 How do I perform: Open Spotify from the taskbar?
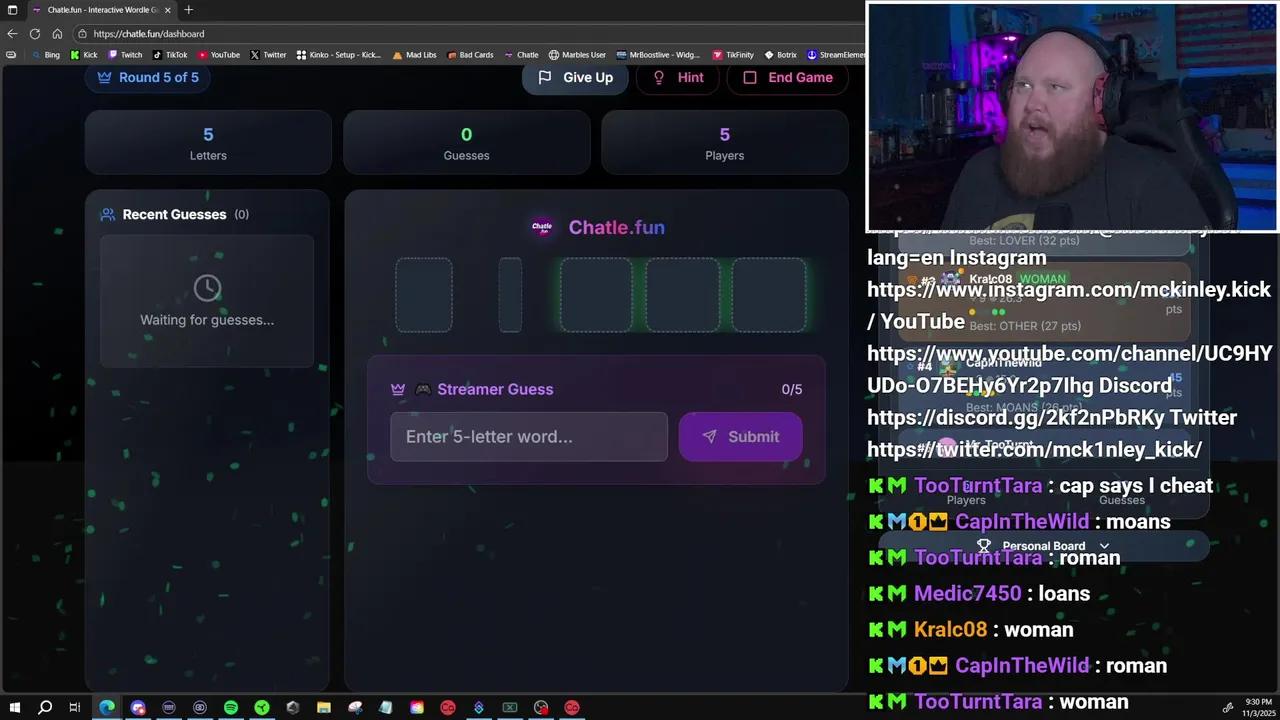pyautogui.click(x=231, y=707)
